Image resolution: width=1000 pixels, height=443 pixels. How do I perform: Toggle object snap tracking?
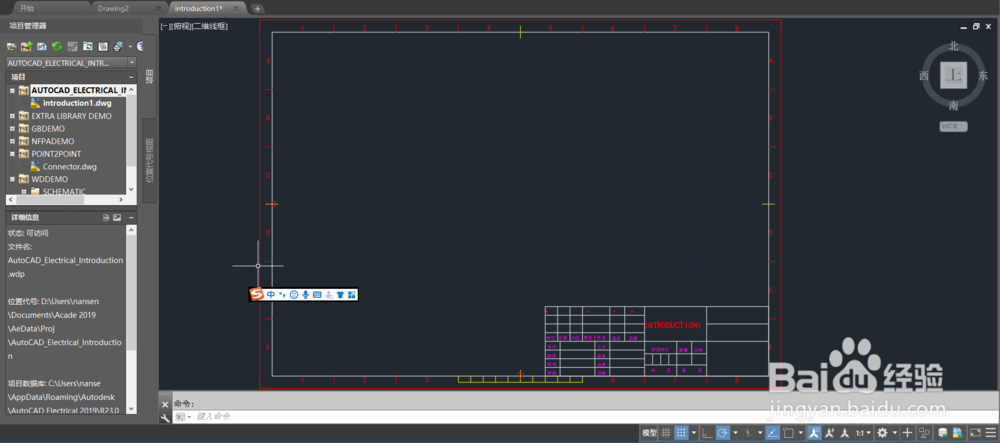point(772,433)
